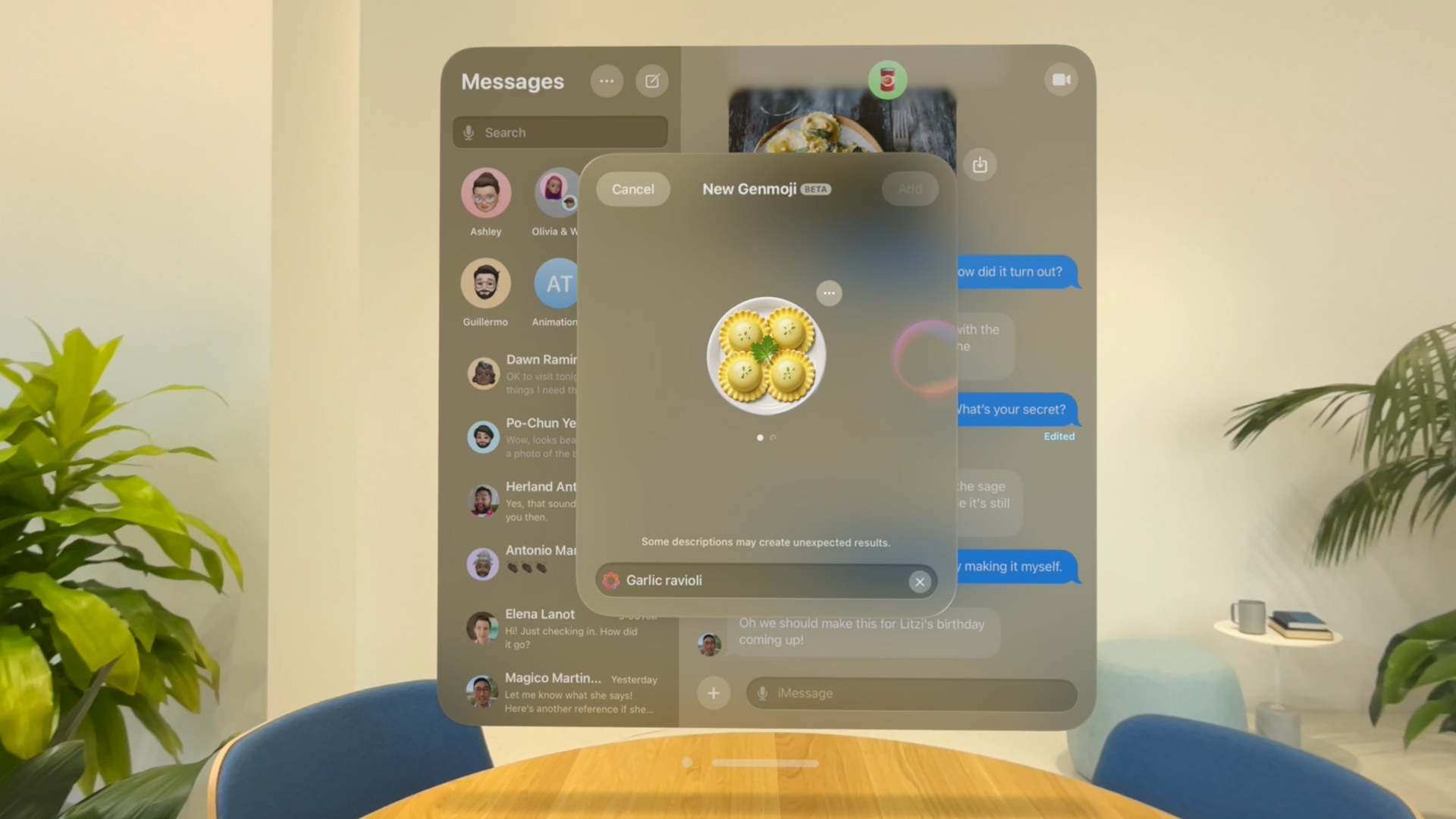
Task: Clear the Garlic ravioli input field
Action: 918,581
